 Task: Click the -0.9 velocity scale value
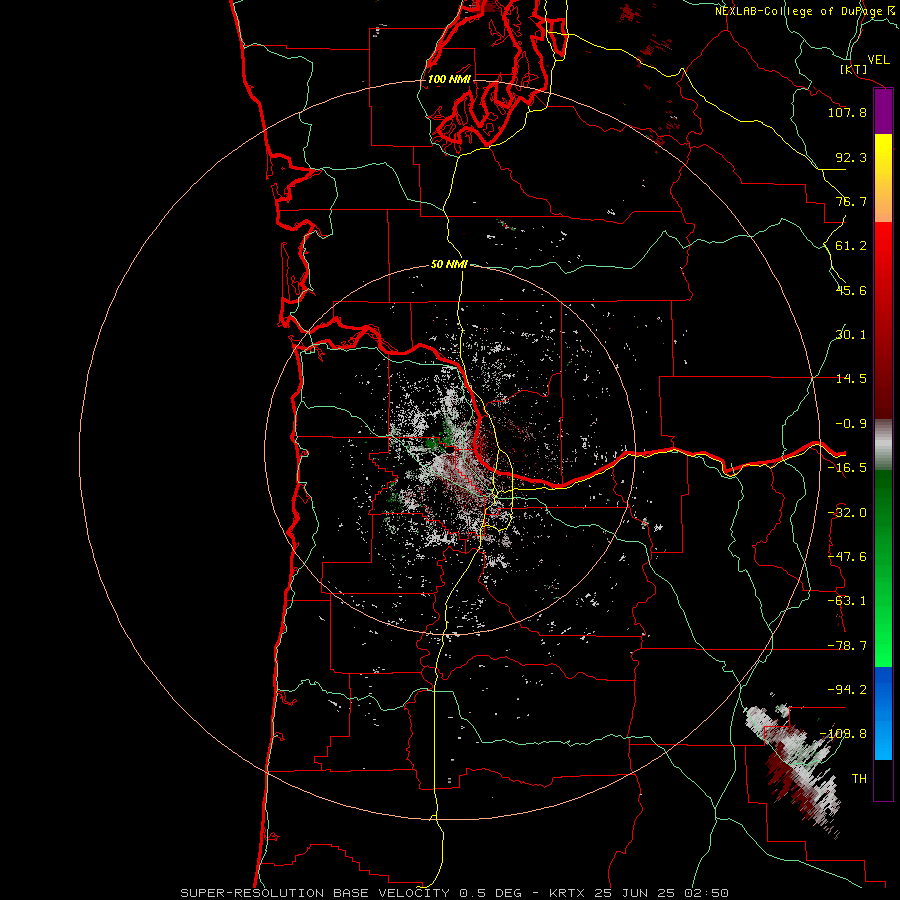(x=851, y=424)
